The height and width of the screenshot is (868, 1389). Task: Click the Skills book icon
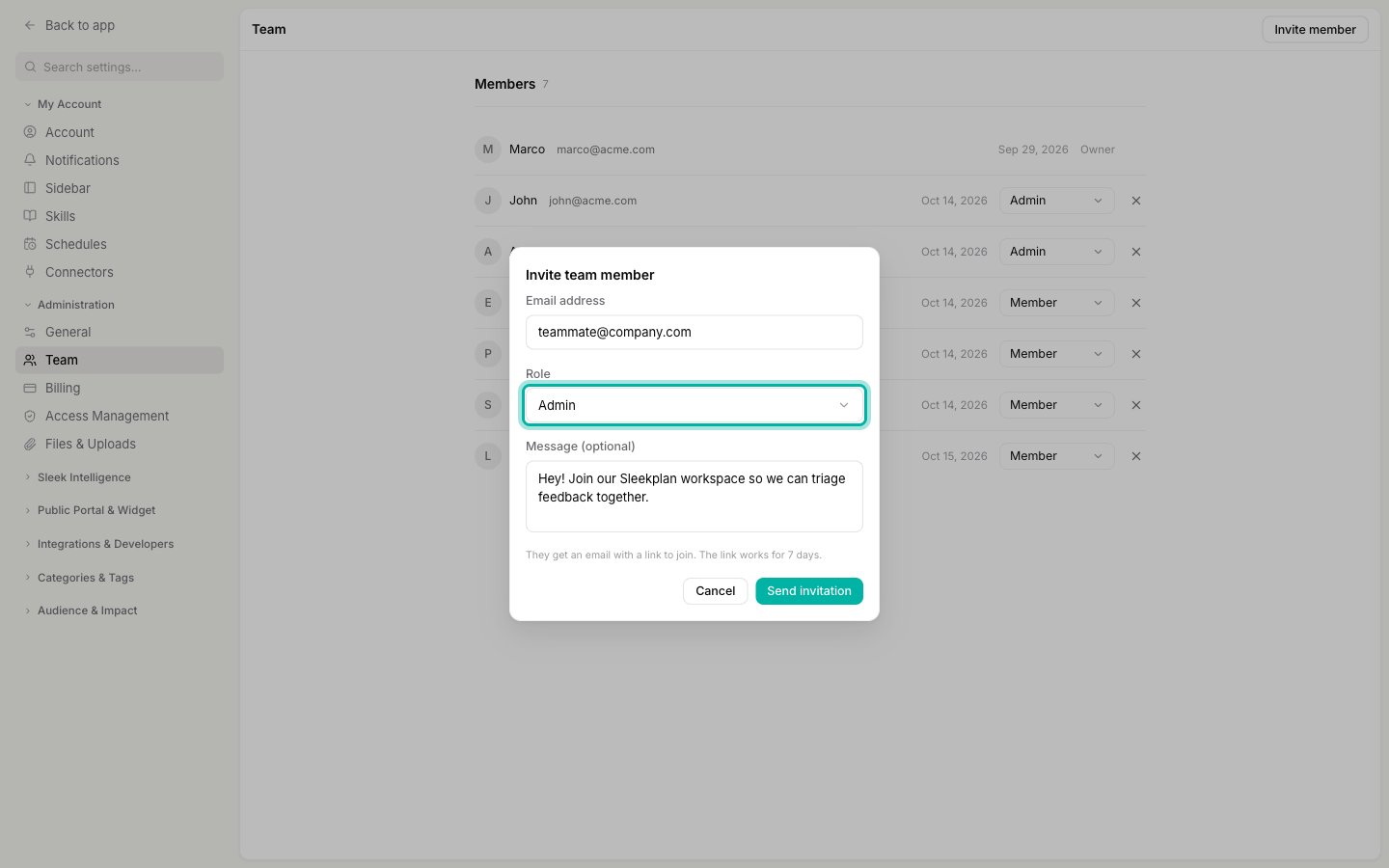pyautogui.click(x=30, y=216)
